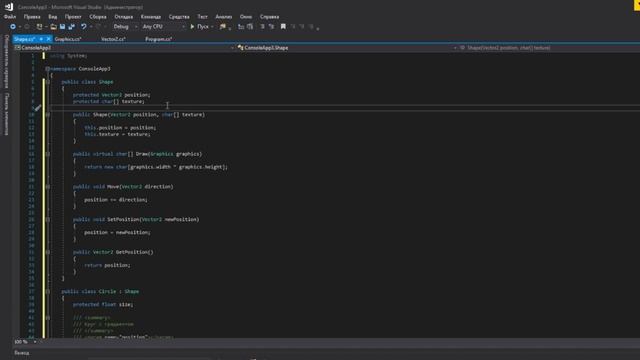Image resolution: width=640 pixels, height=360 pixels.
Task: Open the Средства menu
Action: coord(179,17)
